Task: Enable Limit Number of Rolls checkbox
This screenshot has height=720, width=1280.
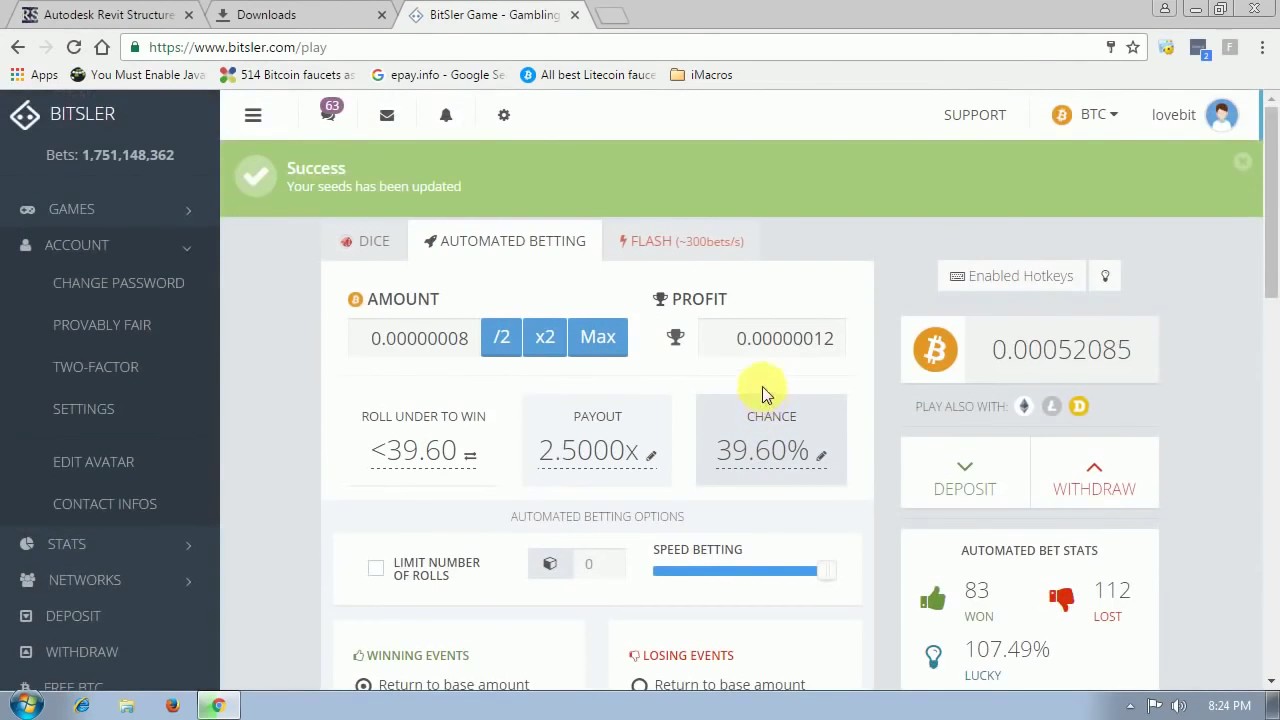Action: click(x=376, y=568)
